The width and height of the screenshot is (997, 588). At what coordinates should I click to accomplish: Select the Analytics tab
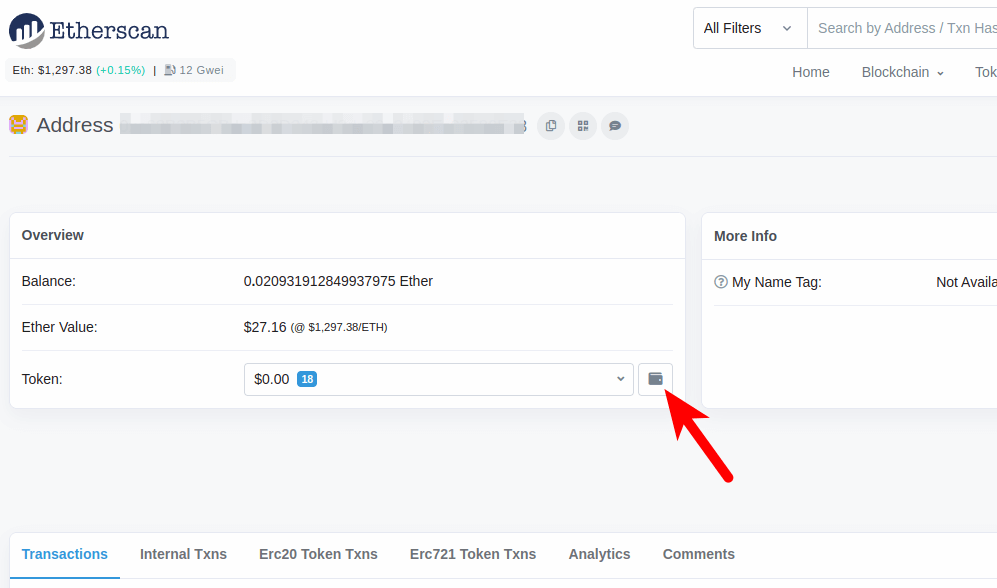point(599,554)
